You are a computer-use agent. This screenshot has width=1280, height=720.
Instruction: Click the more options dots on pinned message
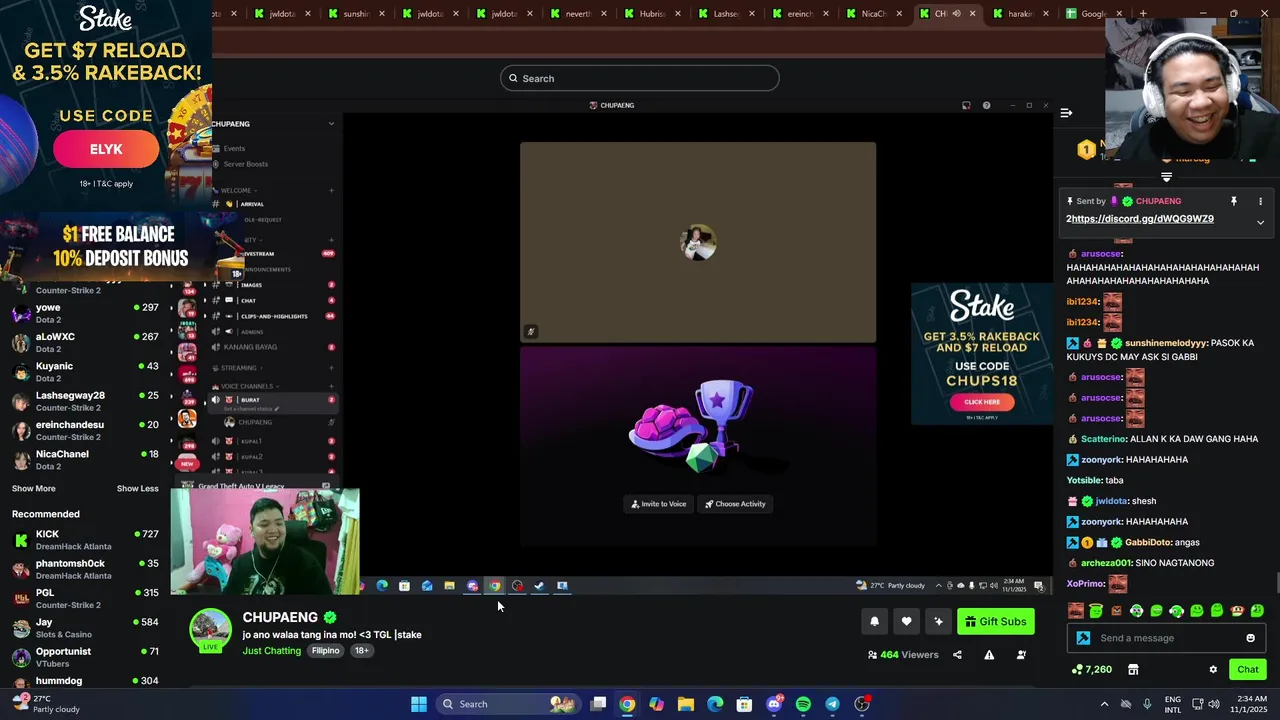pos(1260,201)
